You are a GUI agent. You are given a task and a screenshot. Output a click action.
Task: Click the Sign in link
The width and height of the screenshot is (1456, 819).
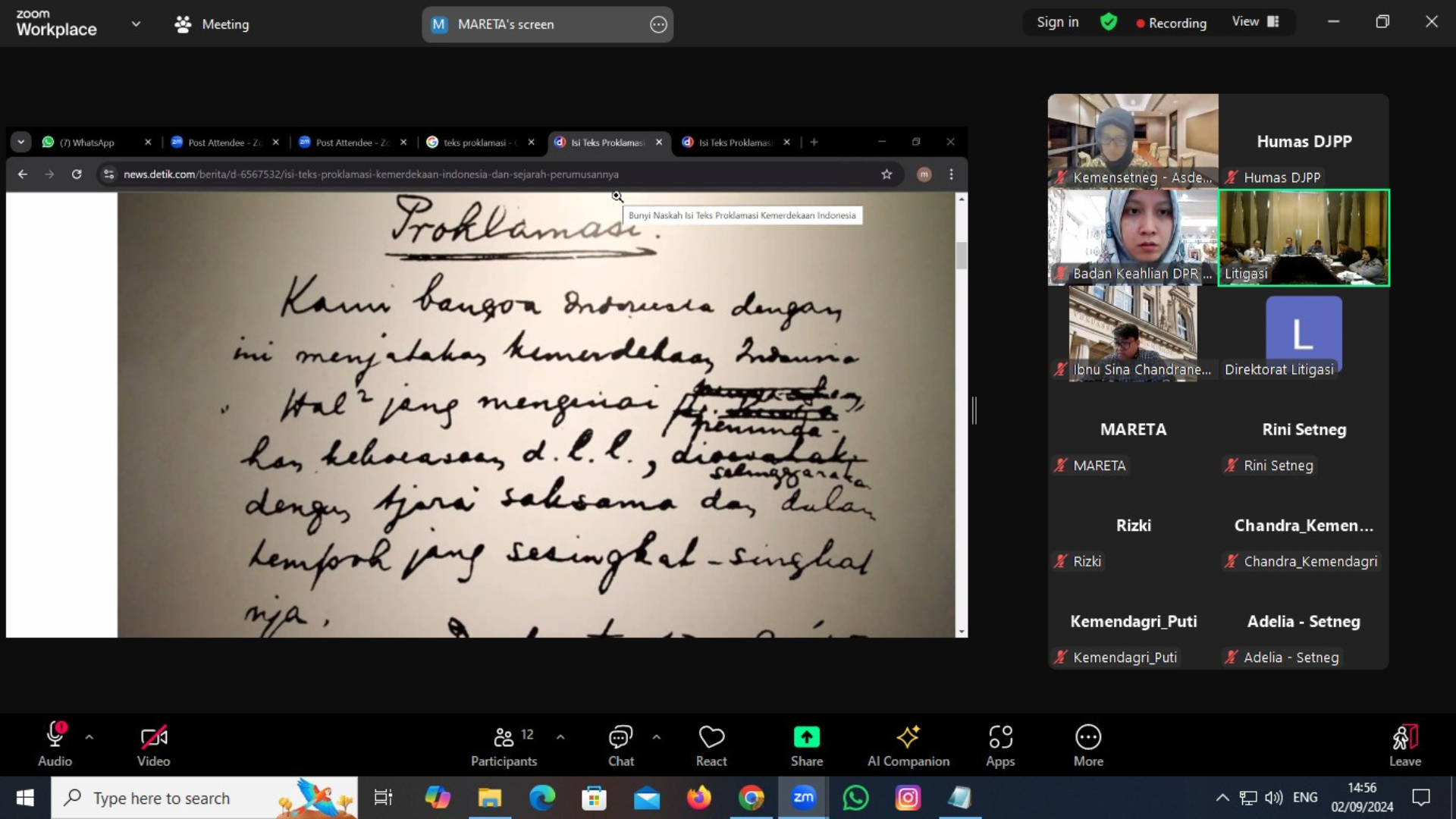tap(1057, 22)
